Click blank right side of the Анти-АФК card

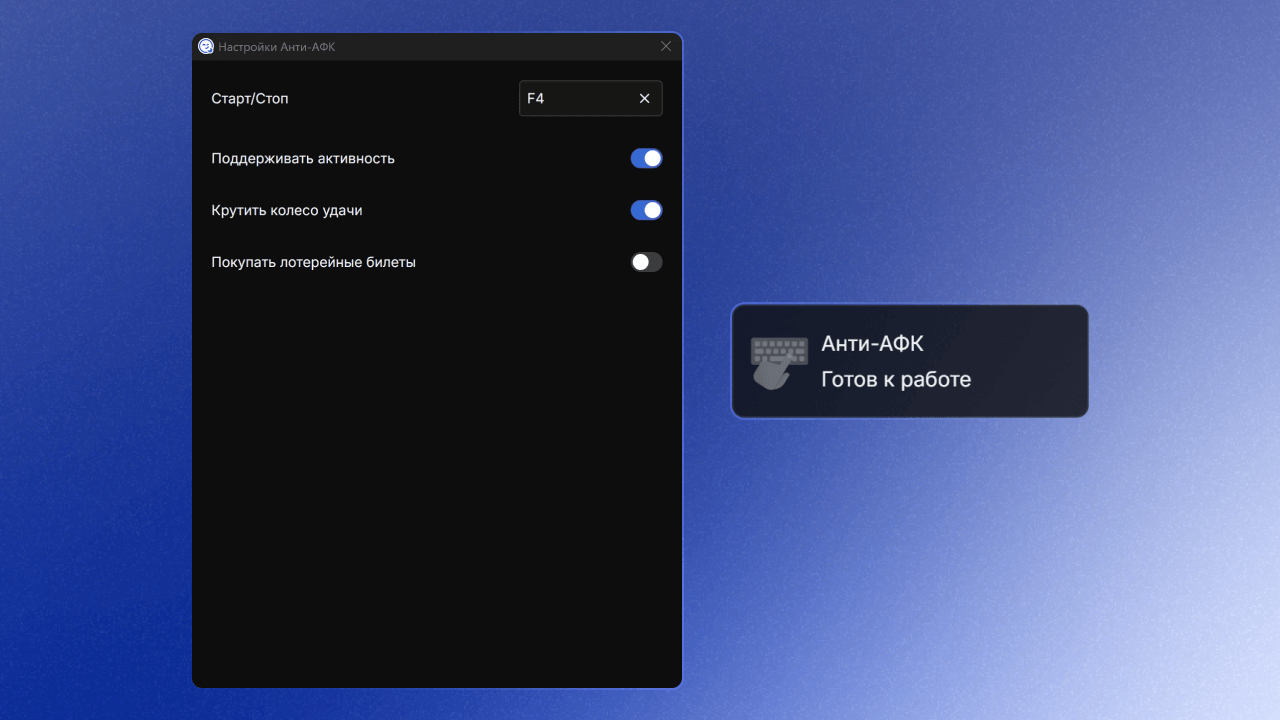point(1030,362)
